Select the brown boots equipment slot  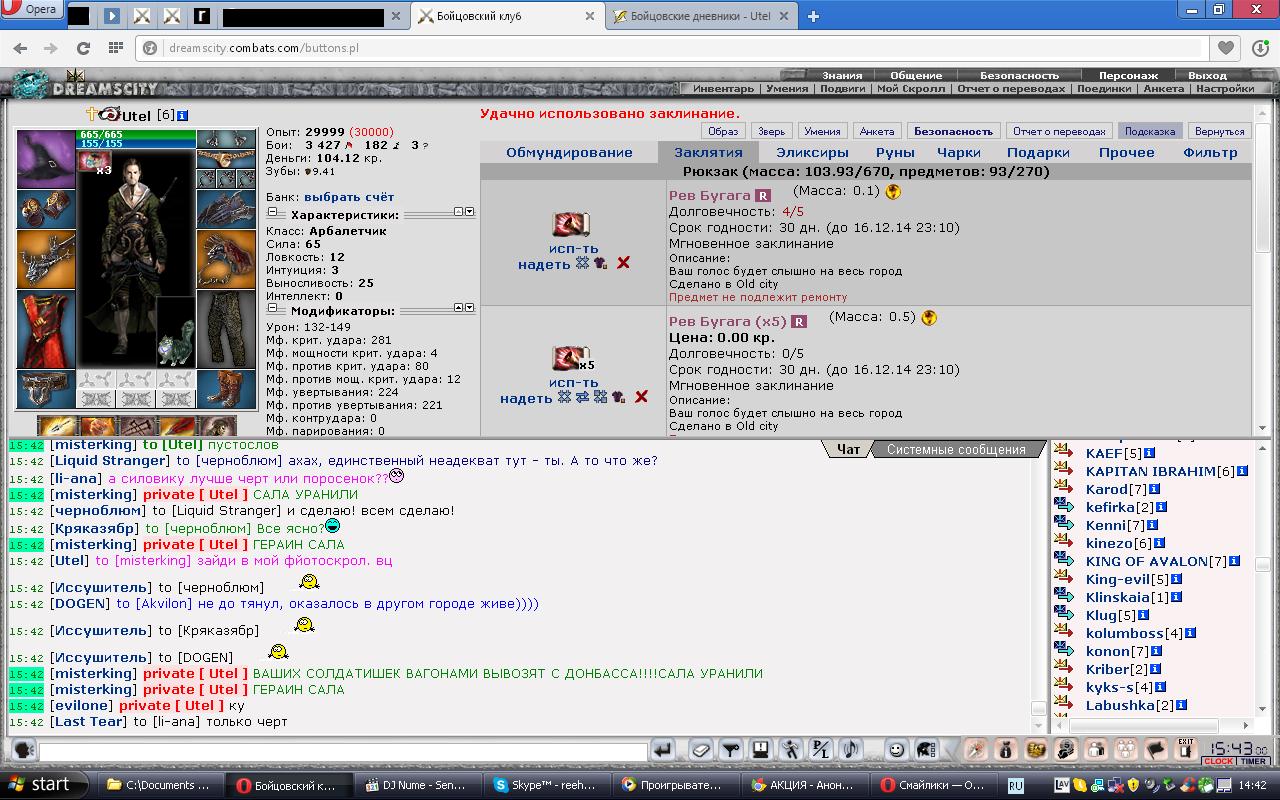(x=226, y=389)
